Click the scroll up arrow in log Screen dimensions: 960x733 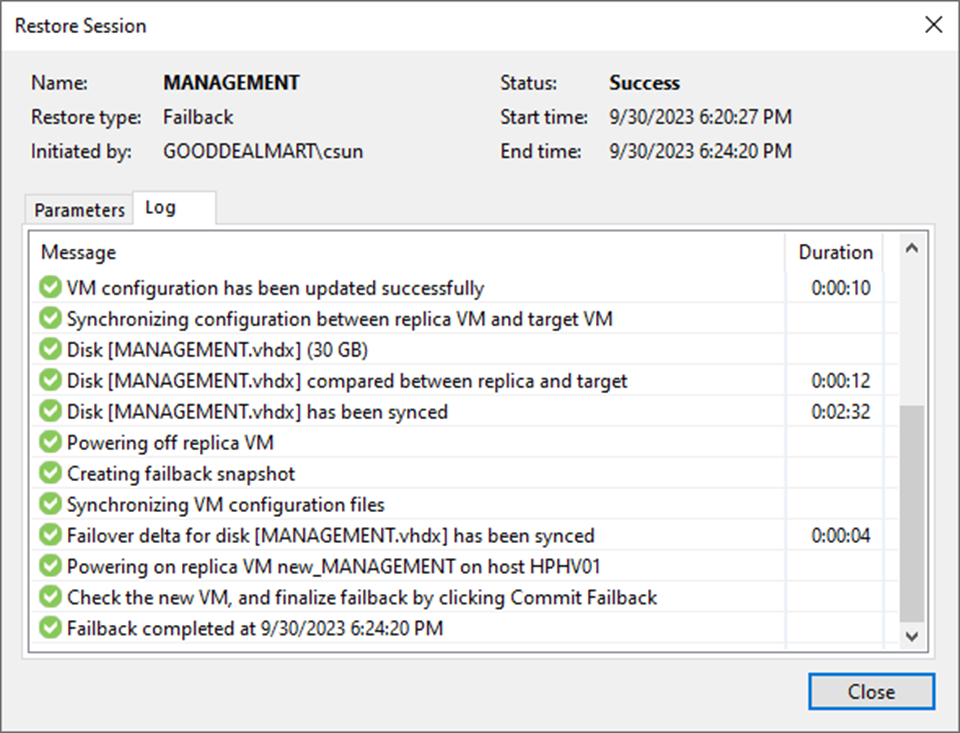point(911,249)
